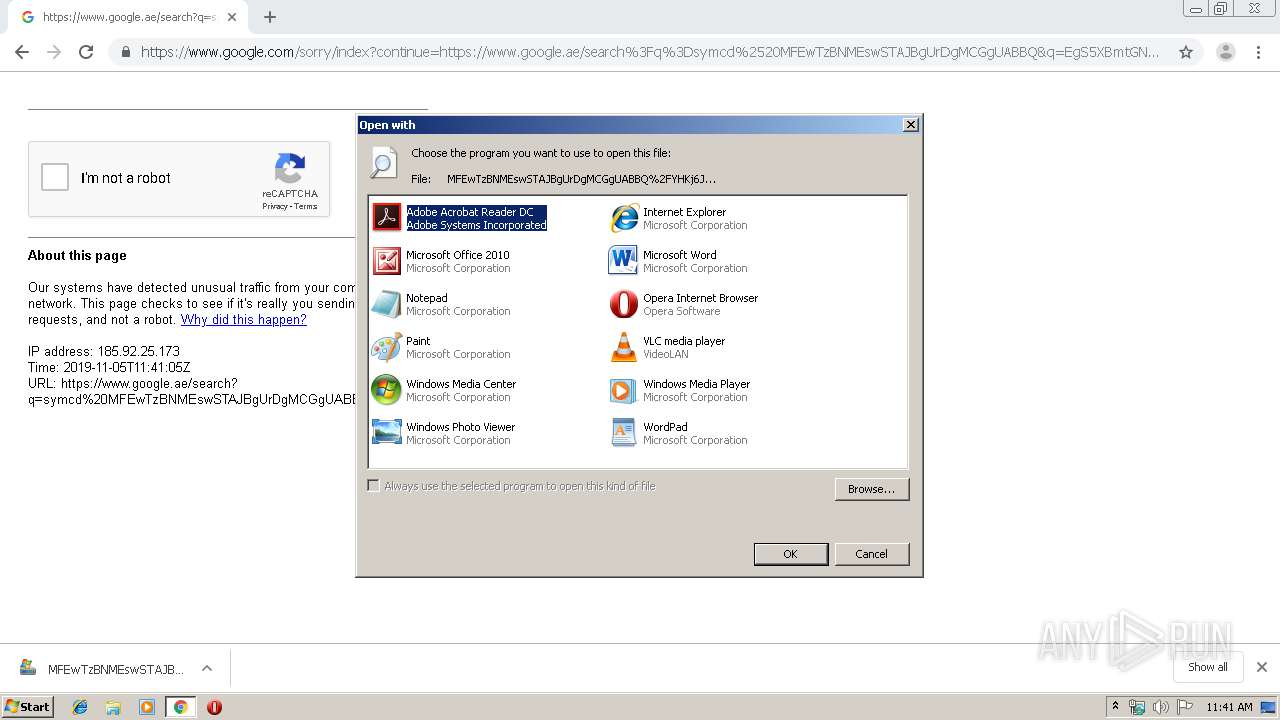The image size is (1280, 720).
Task: Toggle Always use the selected program checkbox
Action: tap(374, 486)
